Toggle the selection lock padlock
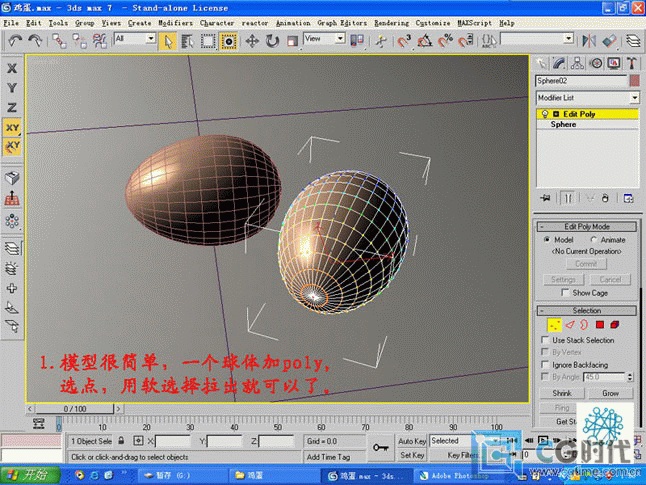The image size is (646, 485). pos(121,440)
